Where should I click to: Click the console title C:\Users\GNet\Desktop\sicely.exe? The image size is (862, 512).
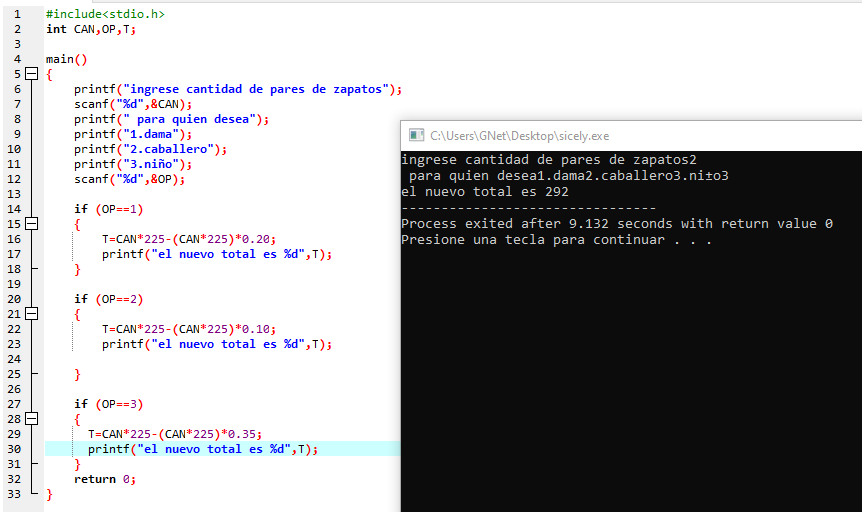coord(520,136)
